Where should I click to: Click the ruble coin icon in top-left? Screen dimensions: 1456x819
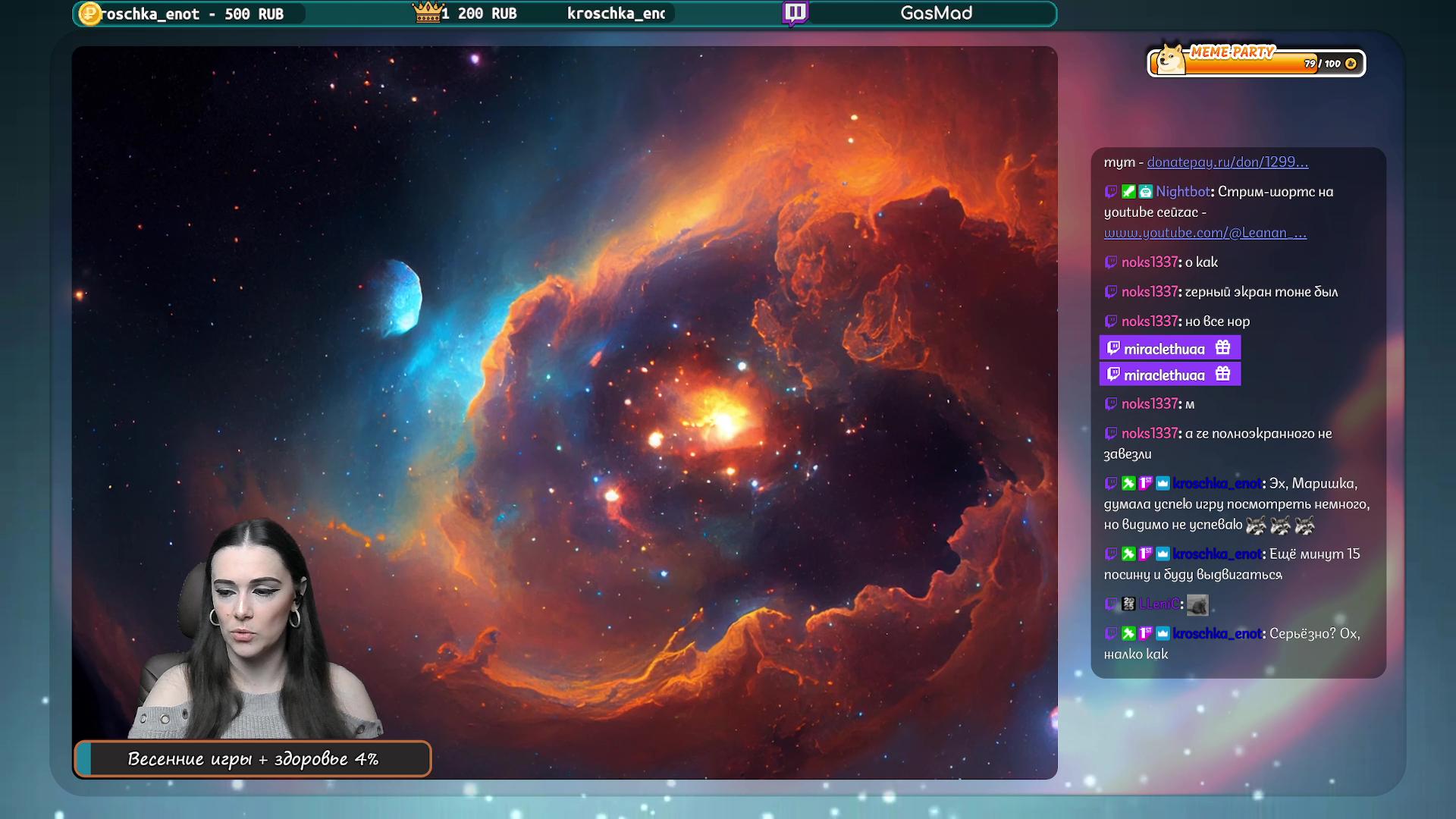pos(90,14)
